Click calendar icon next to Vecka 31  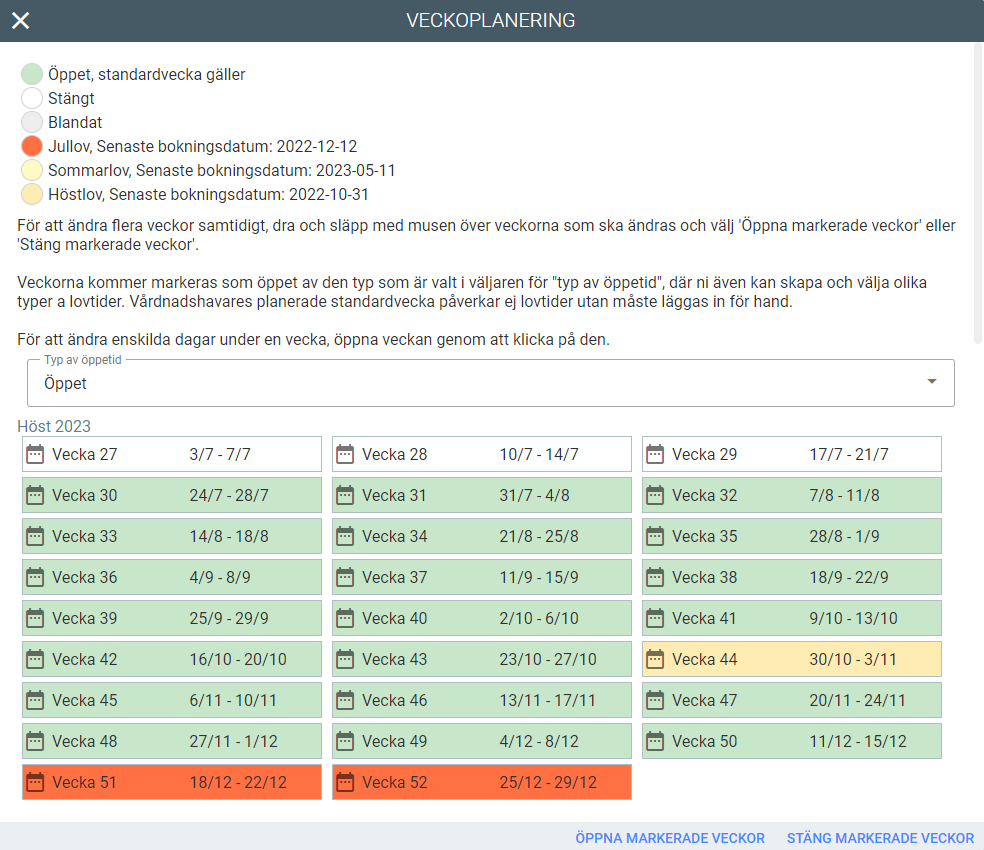pyautogui.click(x=345, y=496)
